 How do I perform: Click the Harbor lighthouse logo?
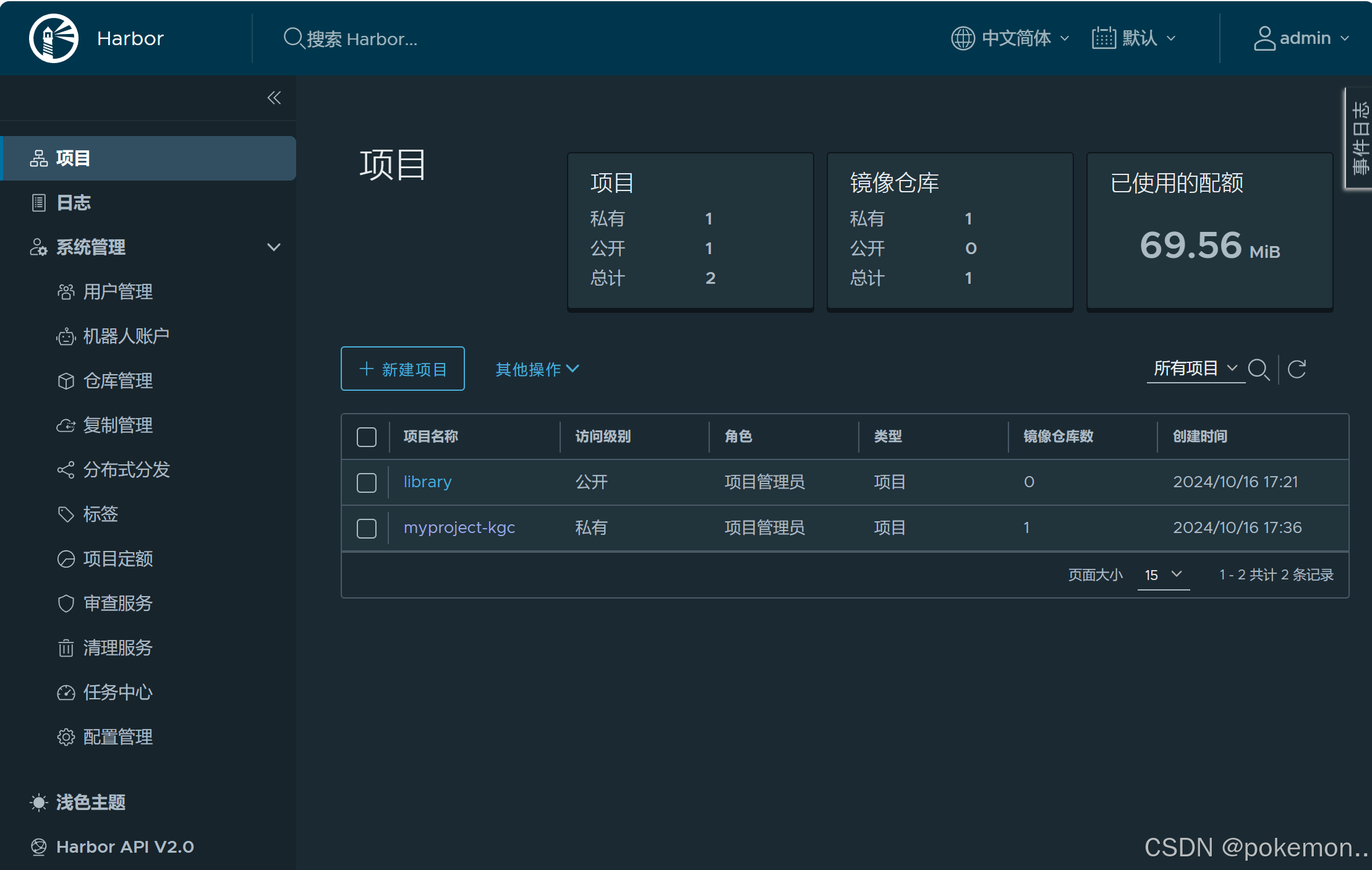click(54, 38)
